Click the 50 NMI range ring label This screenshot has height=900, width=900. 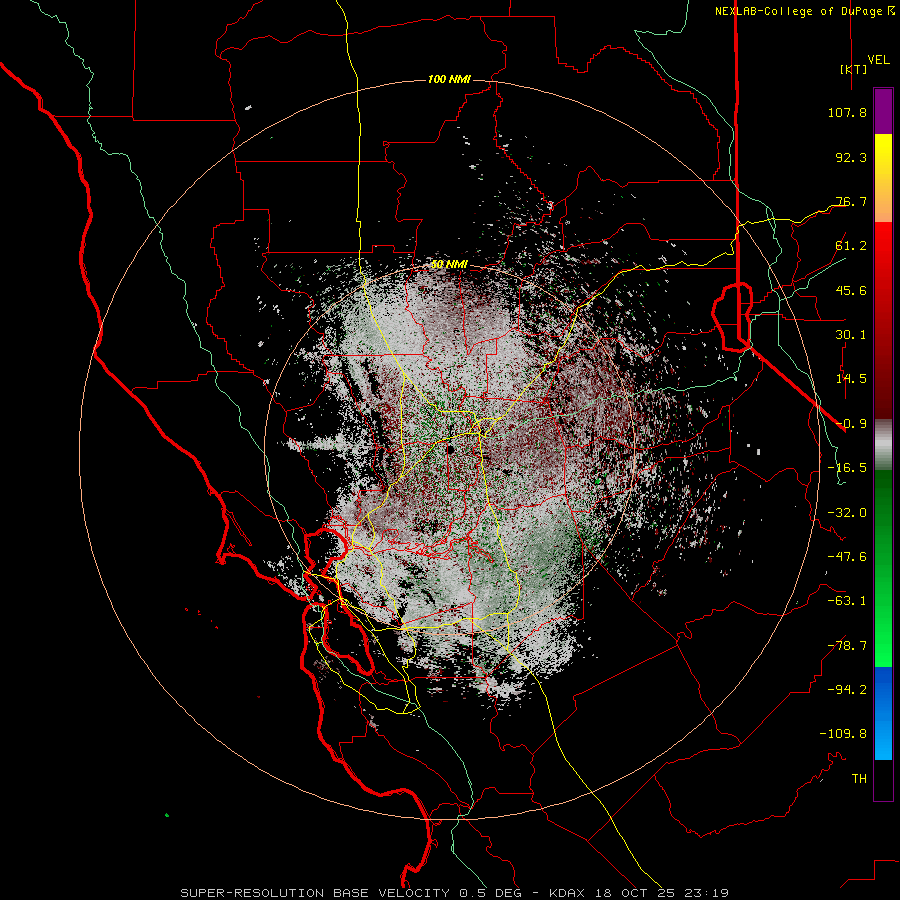(449, 265)
